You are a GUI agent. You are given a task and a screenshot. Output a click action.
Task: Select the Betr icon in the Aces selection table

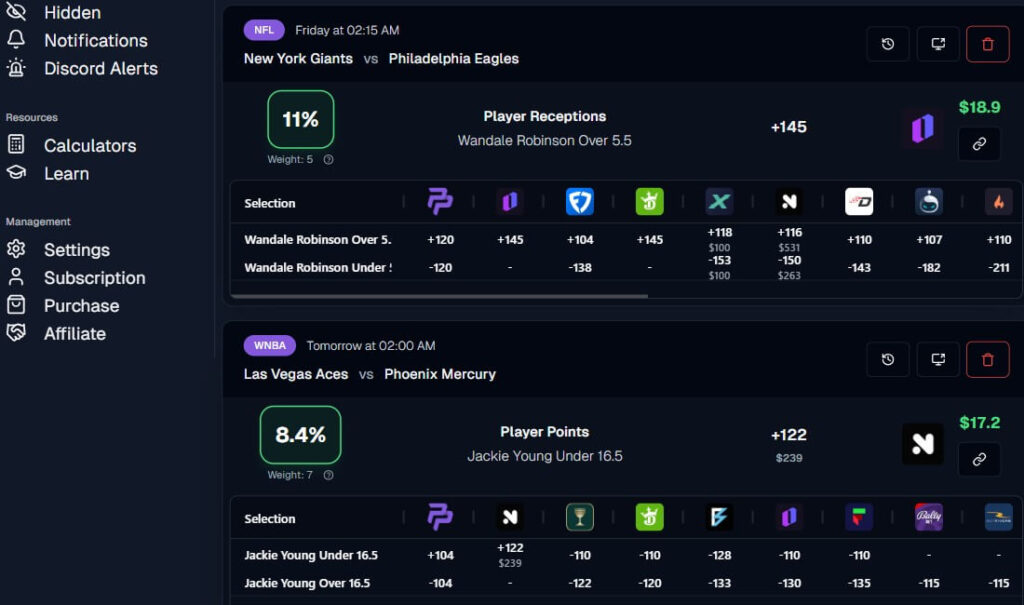point(719,517)
